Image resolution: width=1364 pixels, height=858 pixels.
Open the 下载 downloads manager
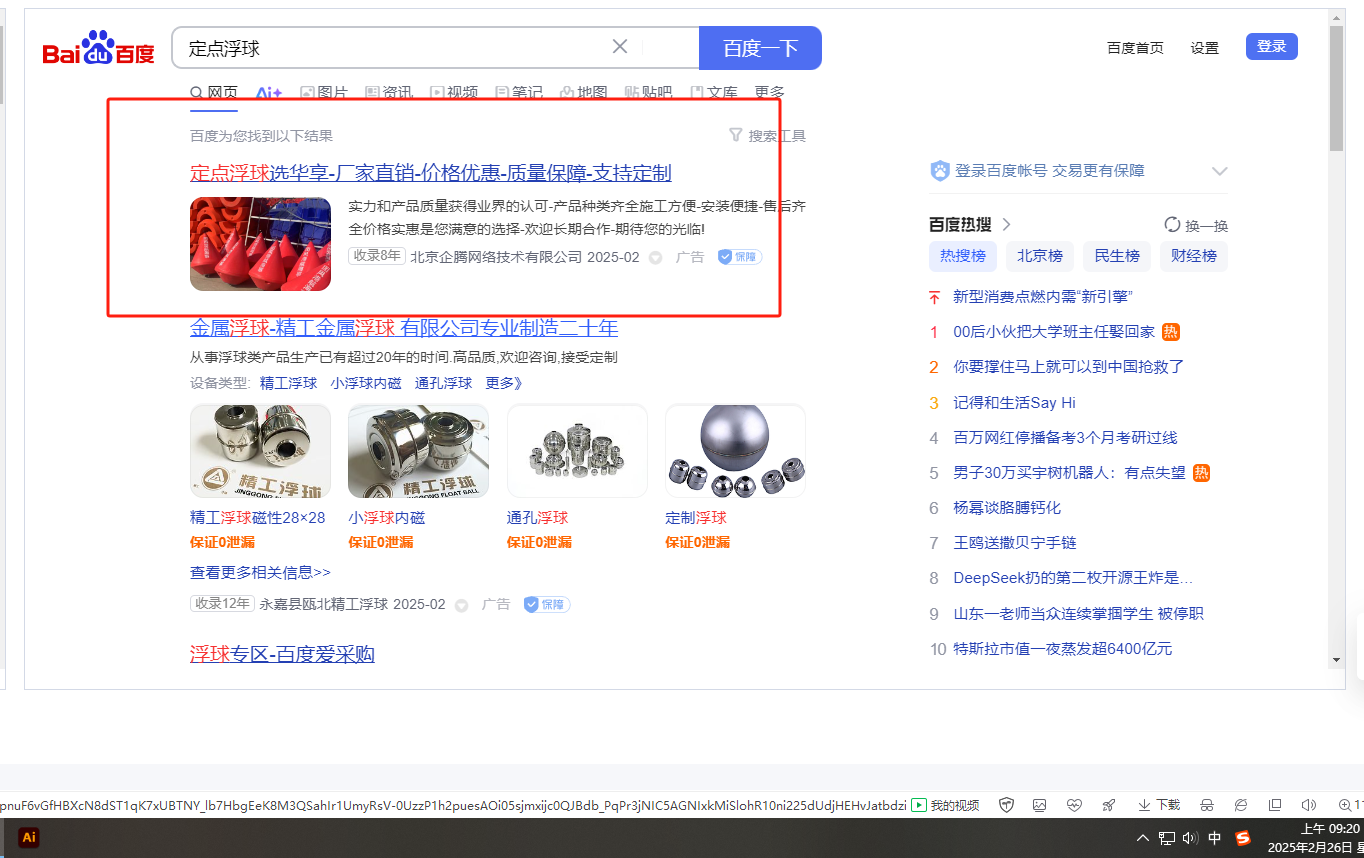click(1158, 805)
